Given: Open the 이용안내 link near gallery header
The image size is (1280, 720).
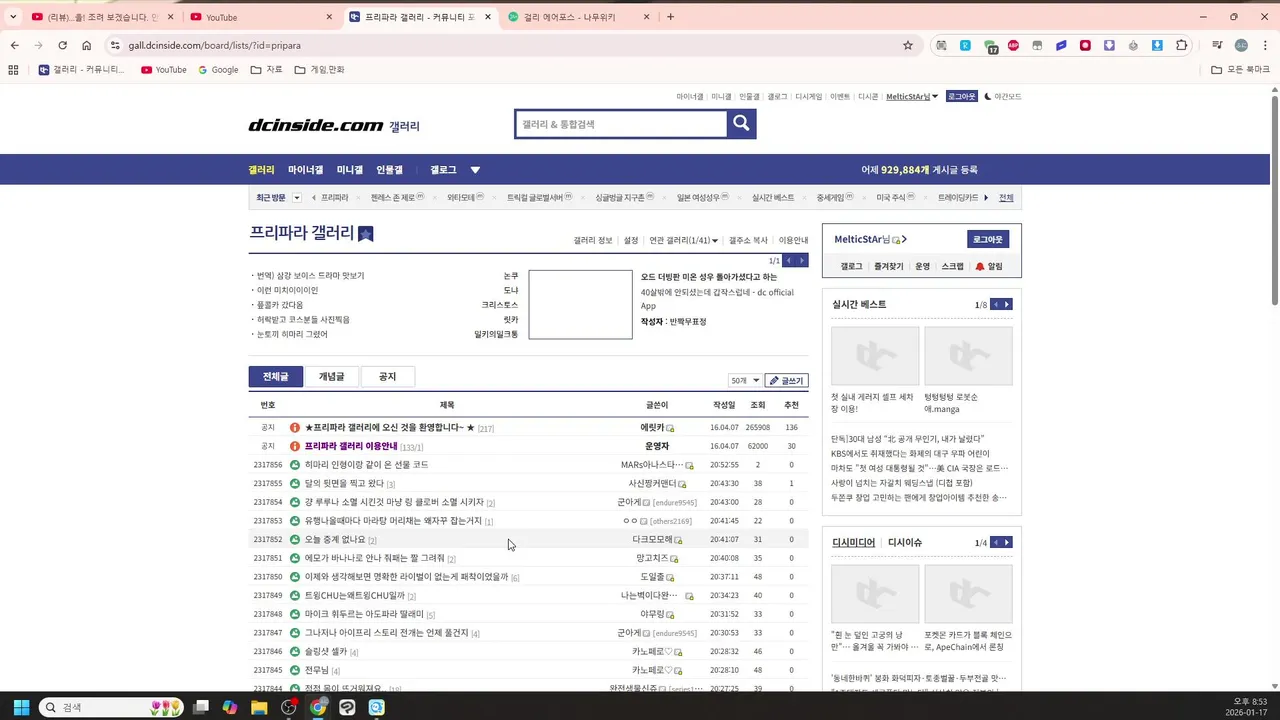Looking at the screenshot, I should click(793, 240).
